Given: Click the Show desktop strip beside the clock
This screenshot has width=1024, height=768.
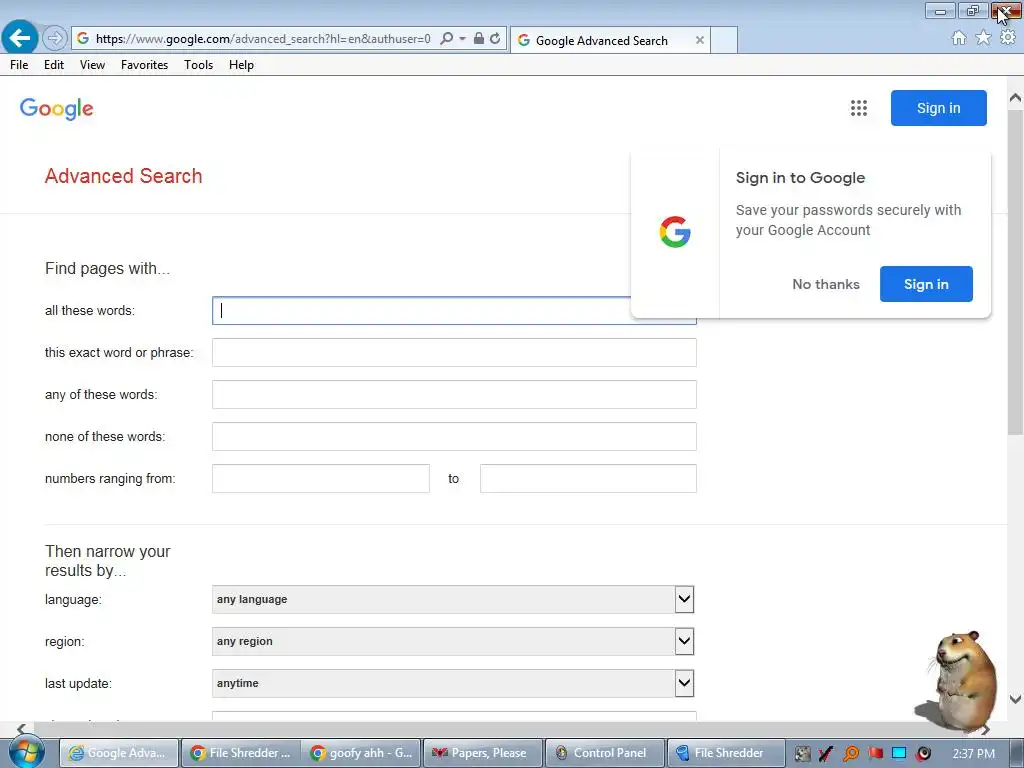Looking at the screenshot, I should [x=1018, y=753].
